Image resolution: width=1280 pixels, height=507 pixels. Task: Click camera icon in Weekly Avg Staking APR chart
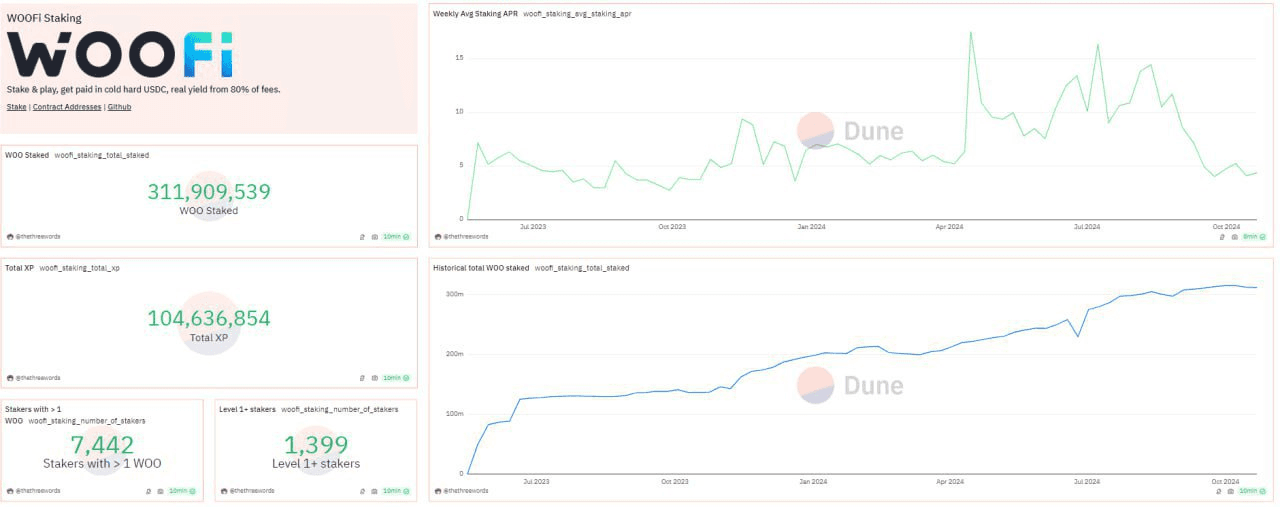click(1235, 237)
